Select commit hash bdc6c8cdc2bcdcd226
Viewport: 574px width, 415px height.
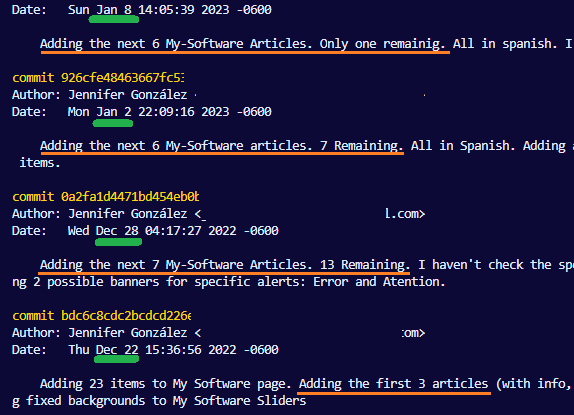click(126, 315)
